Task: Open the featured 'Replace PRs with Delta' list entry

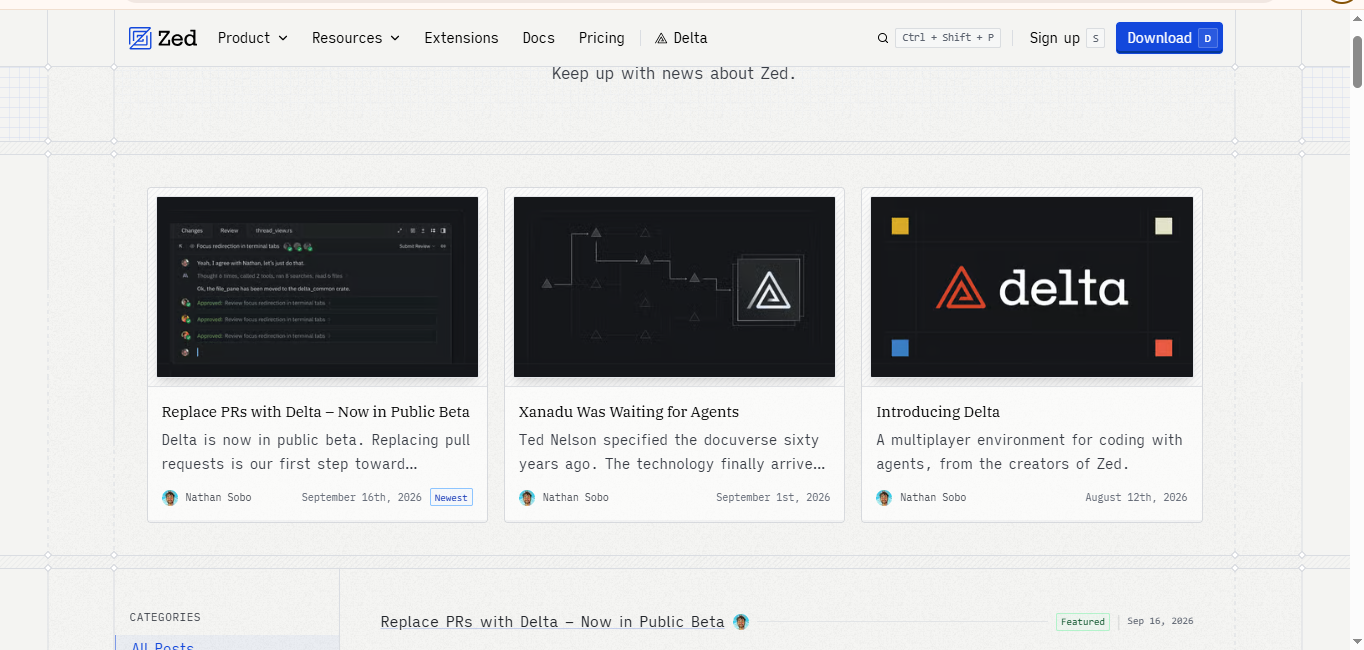Action: pos(552,622)
